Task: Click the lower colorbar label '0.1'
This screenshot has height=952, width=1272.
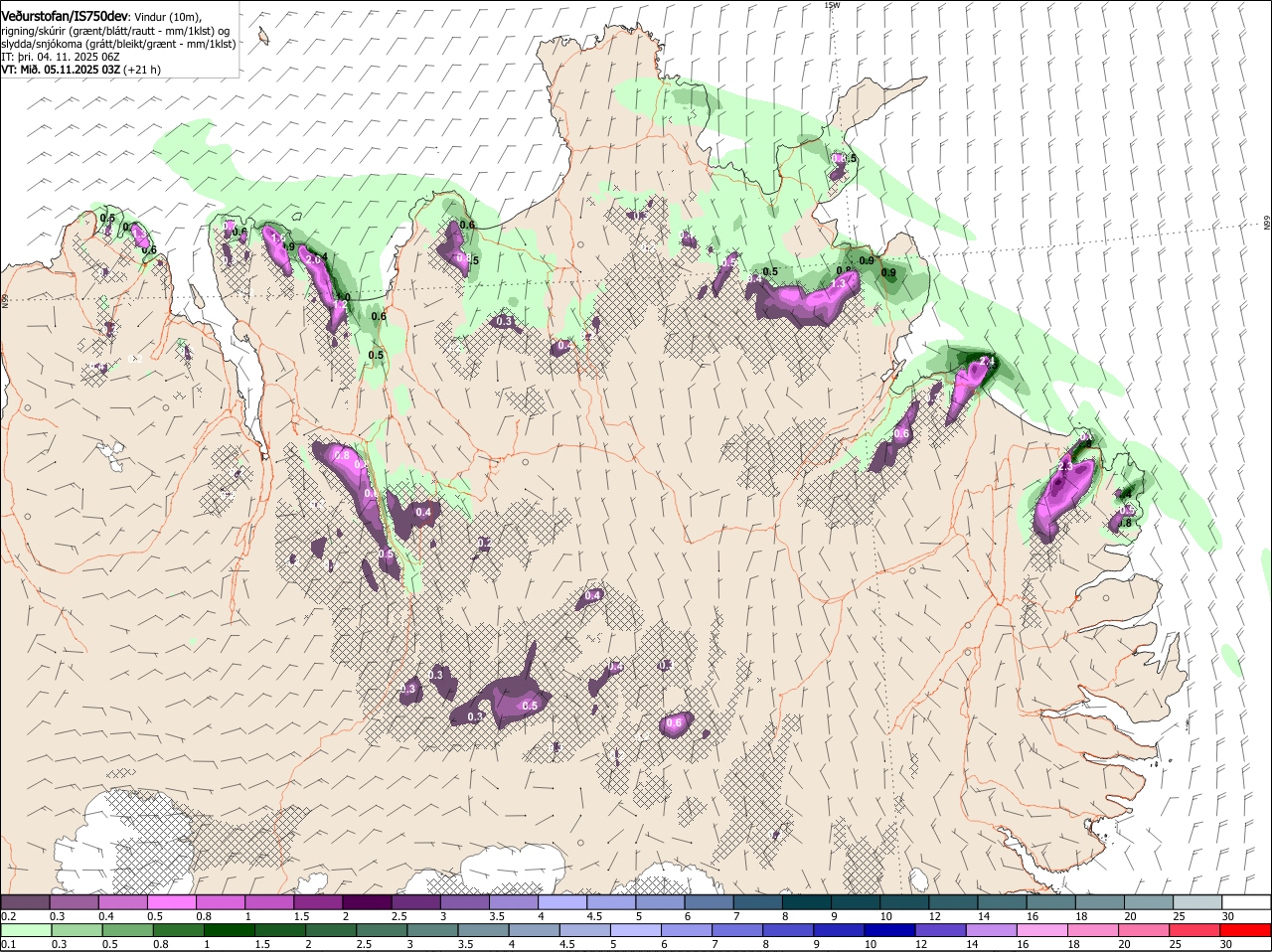Action: click(x=8, y=944)
